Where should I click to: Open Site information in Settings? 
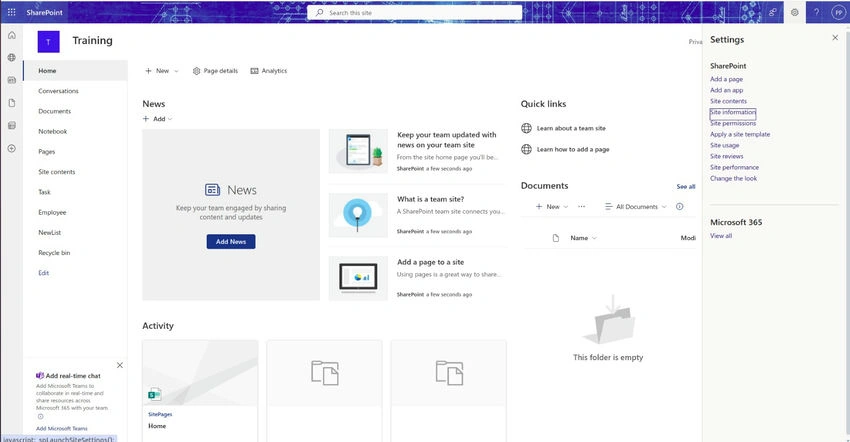tap(733, 112)
